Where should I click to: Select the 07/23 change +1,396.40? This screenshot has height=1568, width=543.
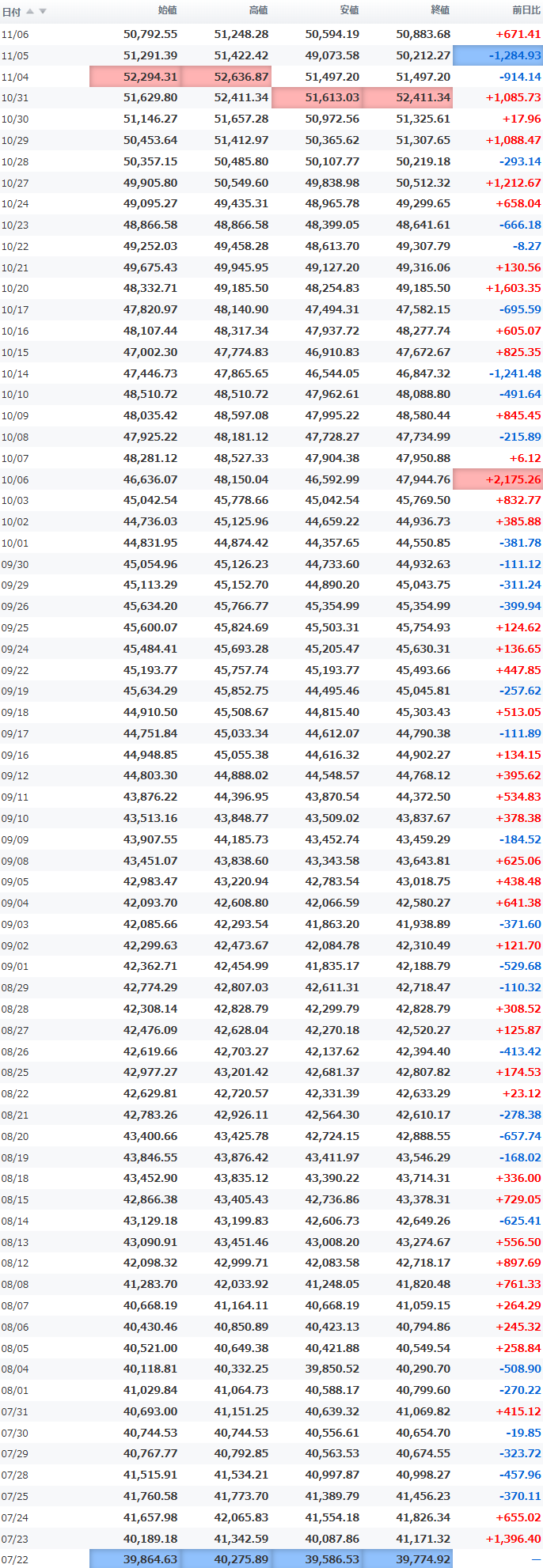pyautogui.click(x=513, y=1539)
